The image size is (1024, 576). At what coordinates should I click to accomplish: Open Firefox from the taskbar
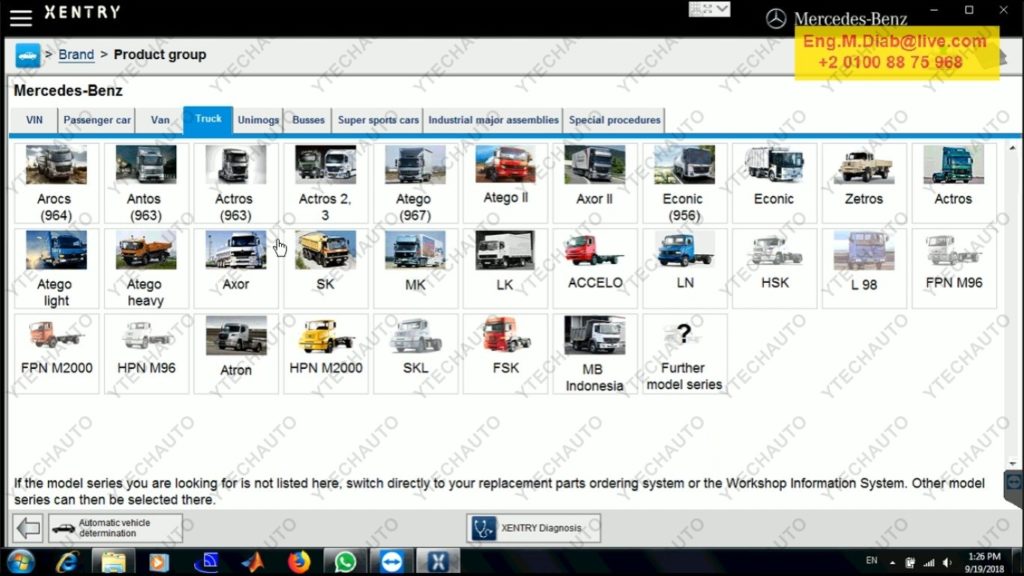pos(298,561)
